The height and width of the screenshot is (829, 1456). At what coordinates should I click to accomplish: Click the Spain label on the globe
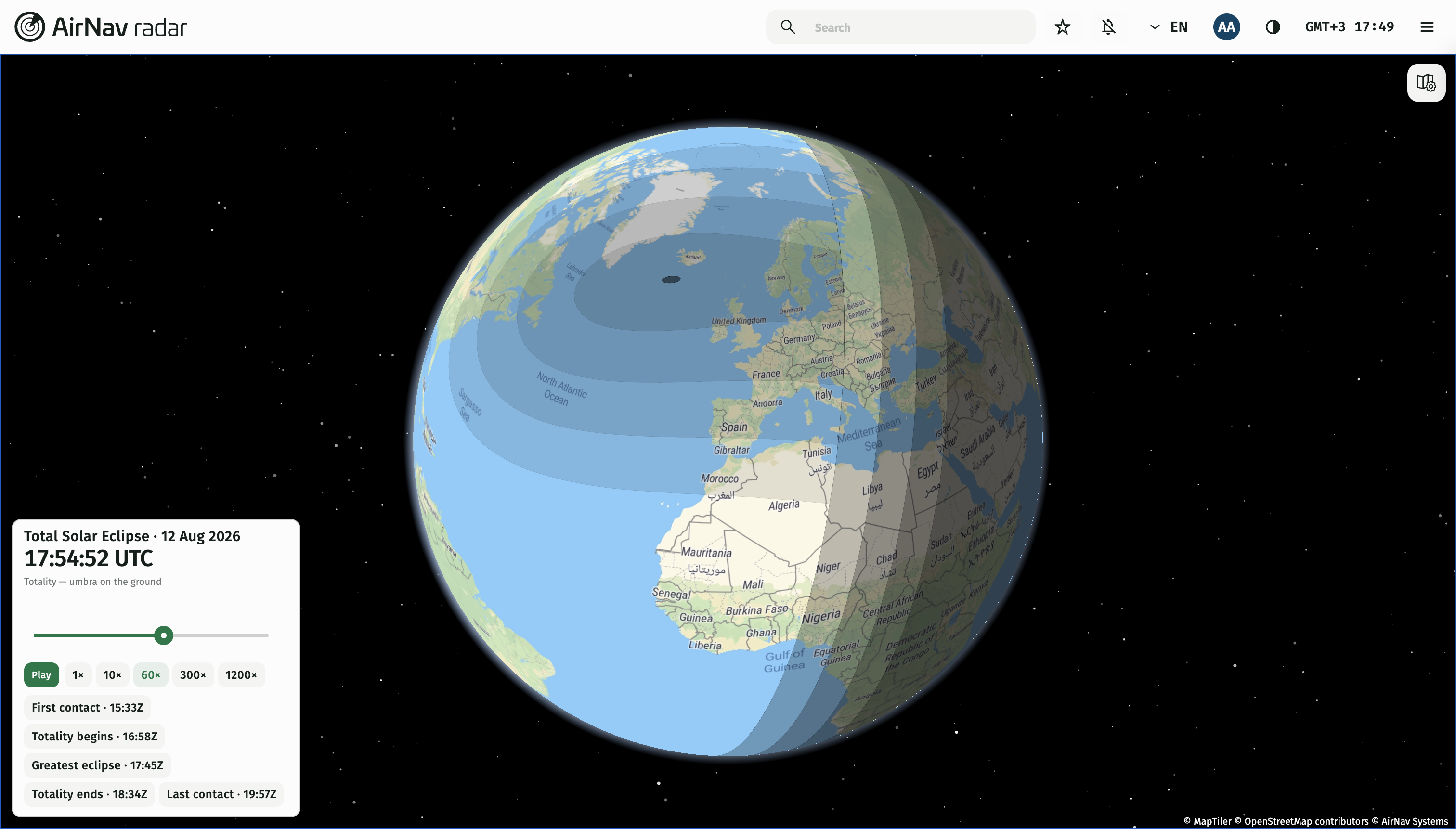734,427
